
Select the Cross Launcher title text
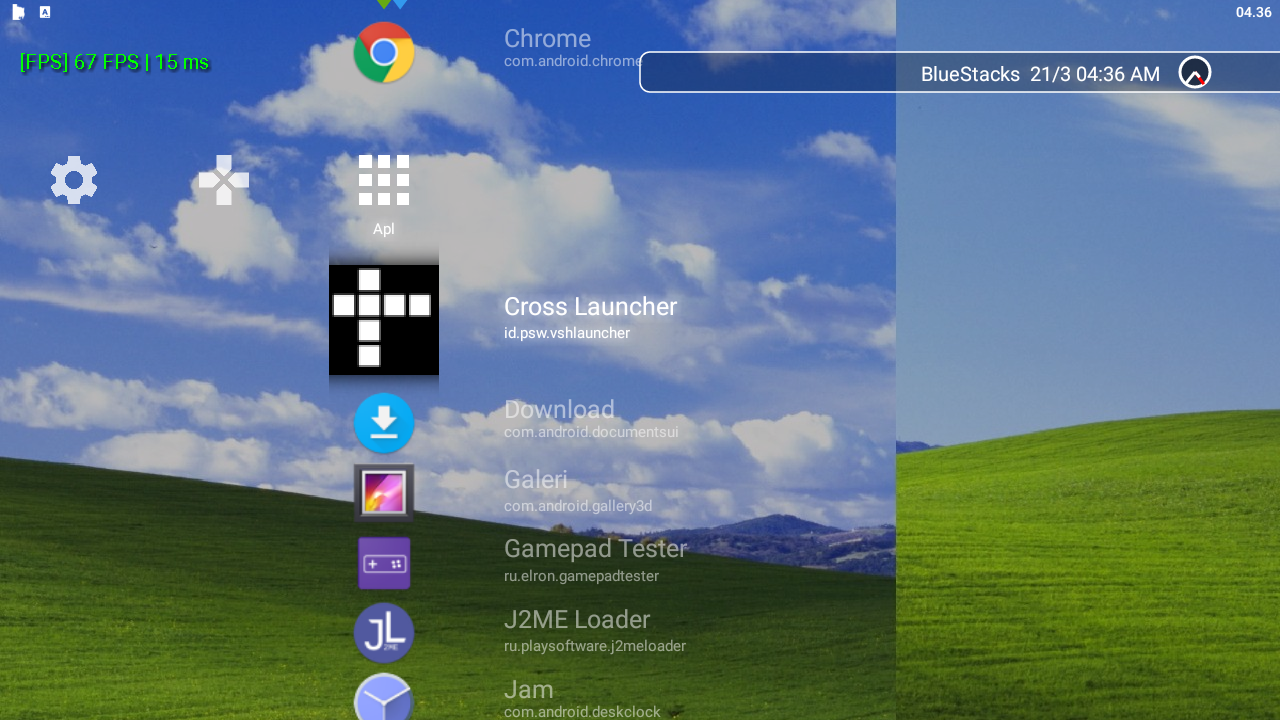[590, 307]
